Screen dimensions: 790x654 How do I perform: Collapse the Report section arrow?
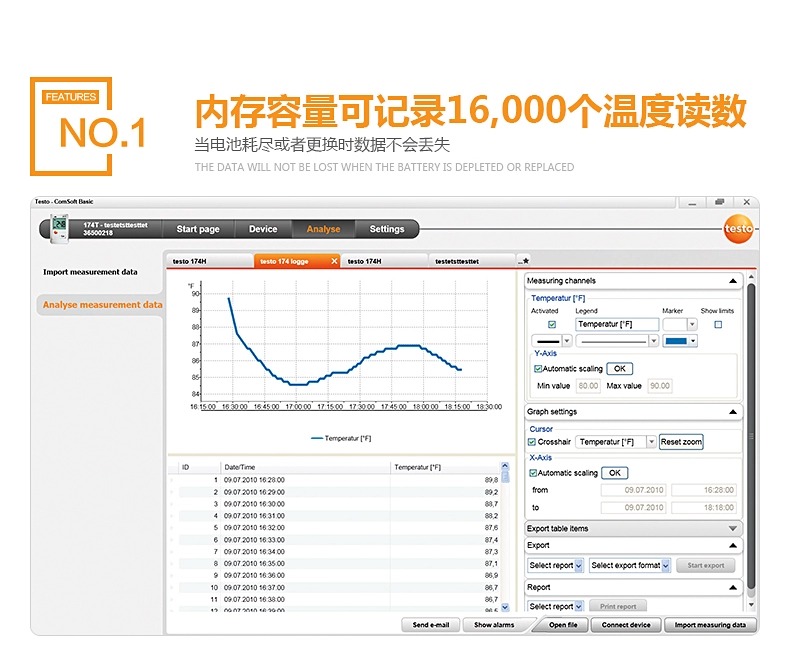pyautogui.click(x=733, y=587)
